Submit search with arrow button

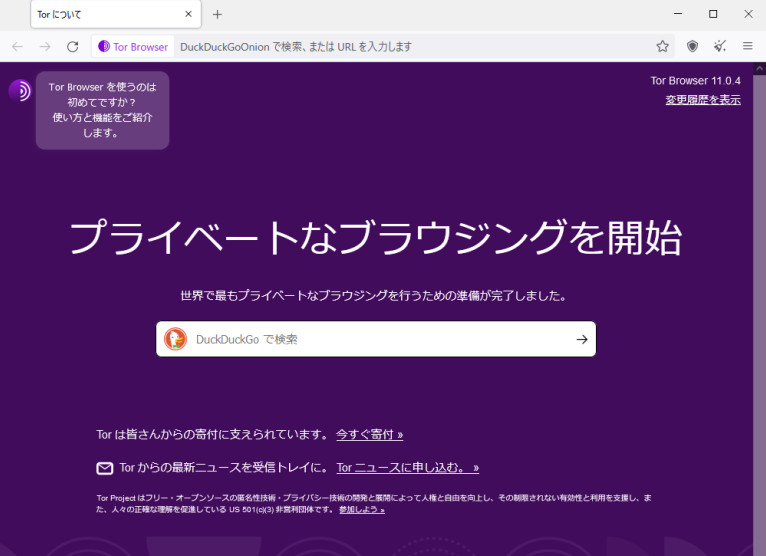[582, 339]
